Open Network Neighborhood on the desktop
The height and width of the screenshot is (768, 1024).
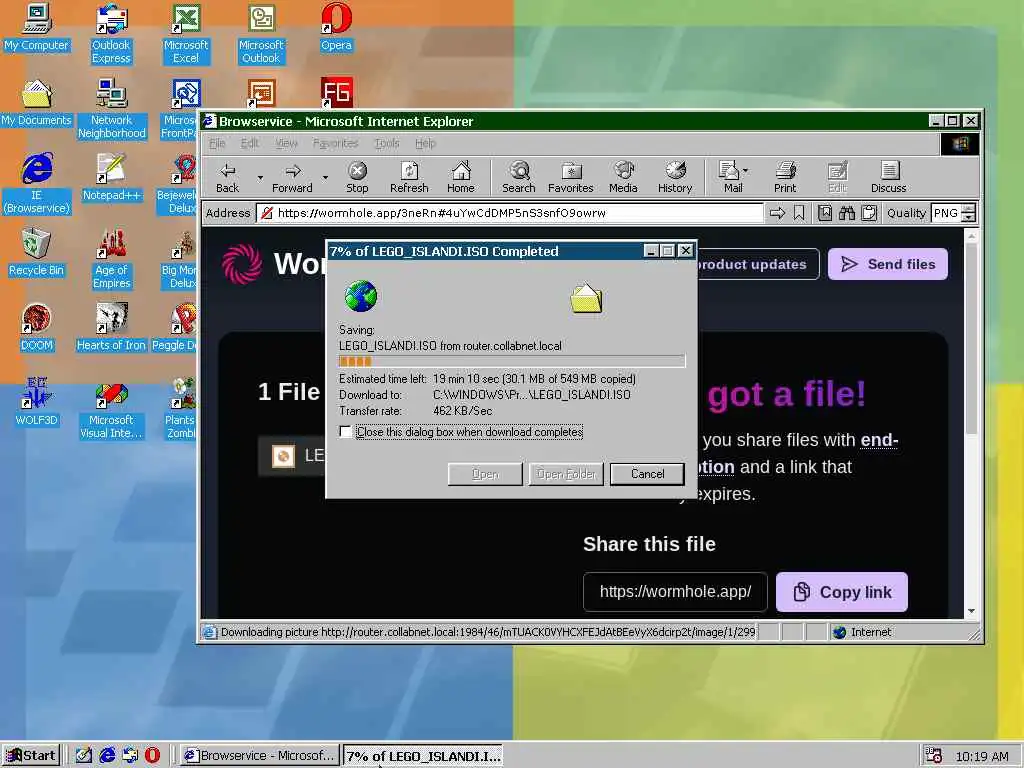[x=112, y=109]
